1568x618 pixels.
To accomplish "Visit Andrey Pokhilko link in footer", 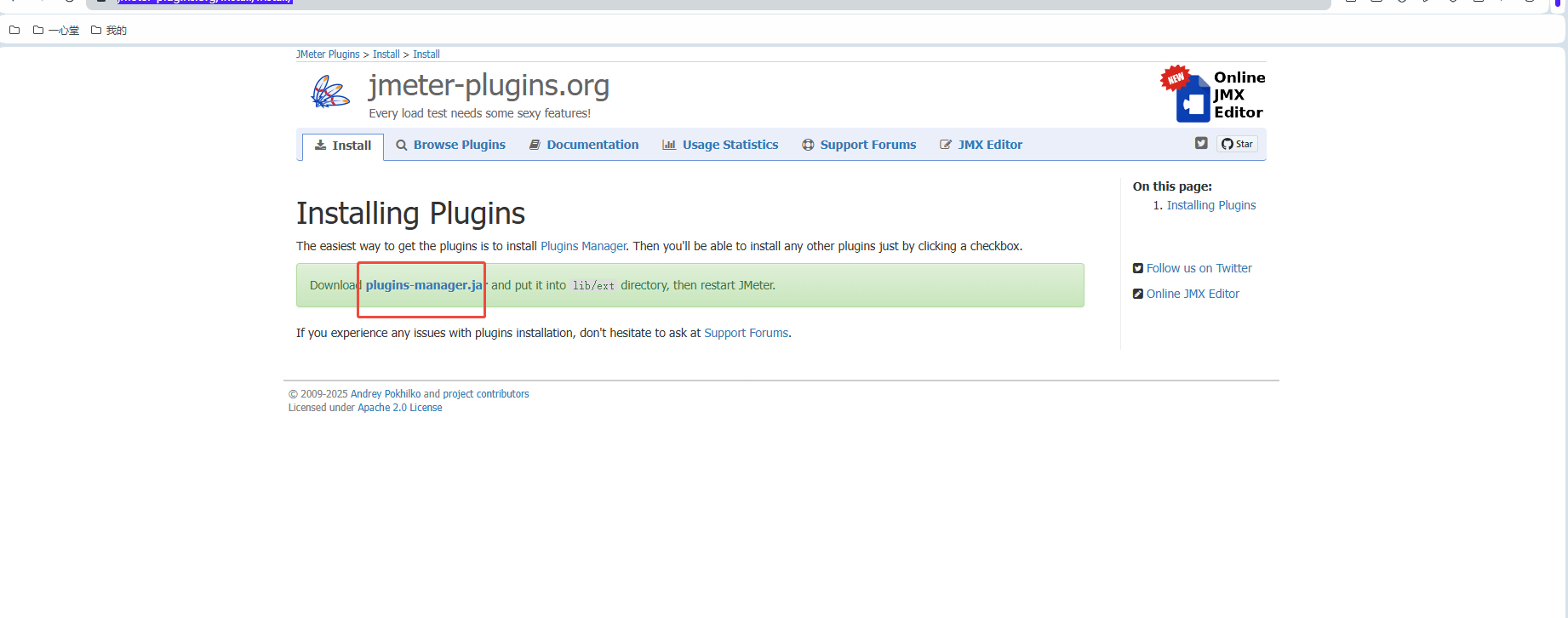I will pyautogui.click(x=386, y=394).
